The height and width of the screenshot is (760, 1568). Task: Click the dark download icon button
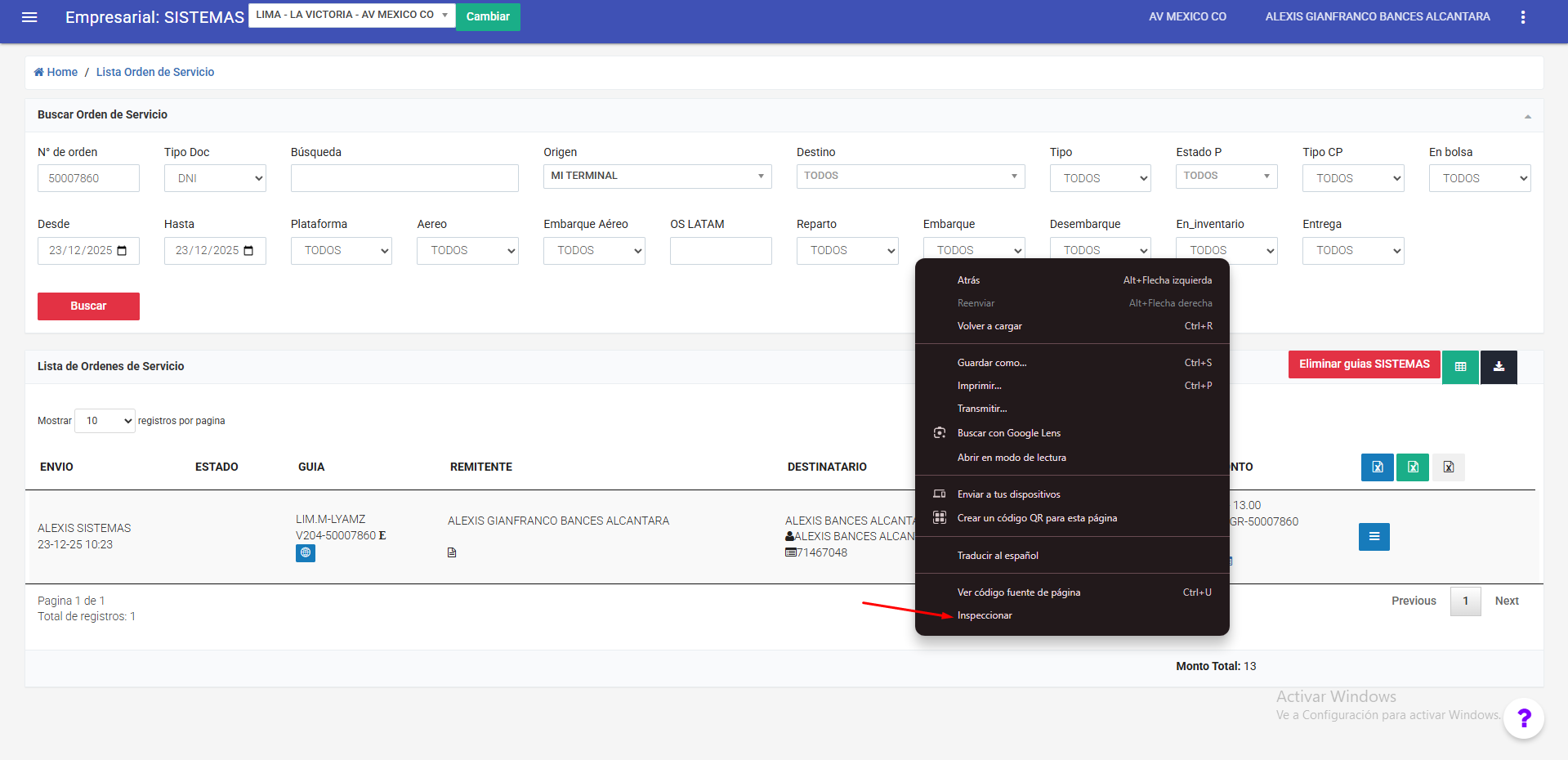1499,367
